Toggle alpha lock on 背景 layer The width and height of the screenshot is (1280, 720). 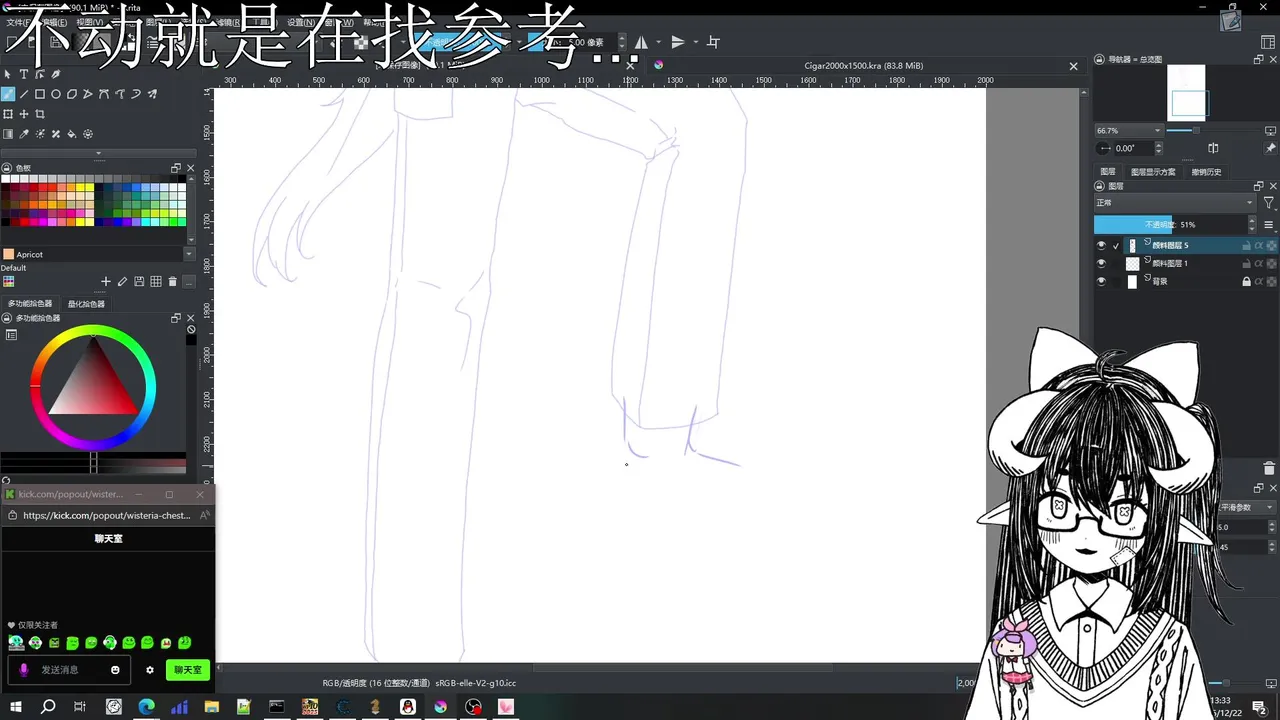pyautogui.click(x=1271, y=281)
